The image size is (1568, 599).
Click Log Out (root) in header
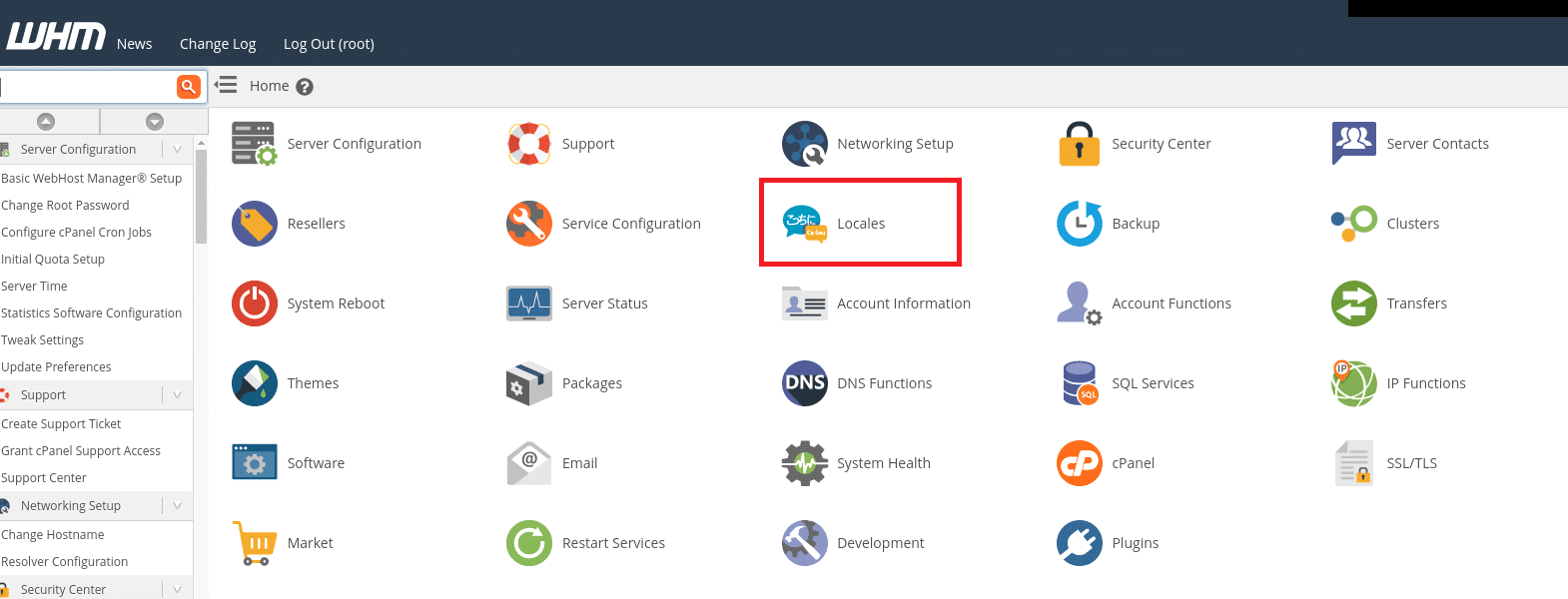[329, 44]
